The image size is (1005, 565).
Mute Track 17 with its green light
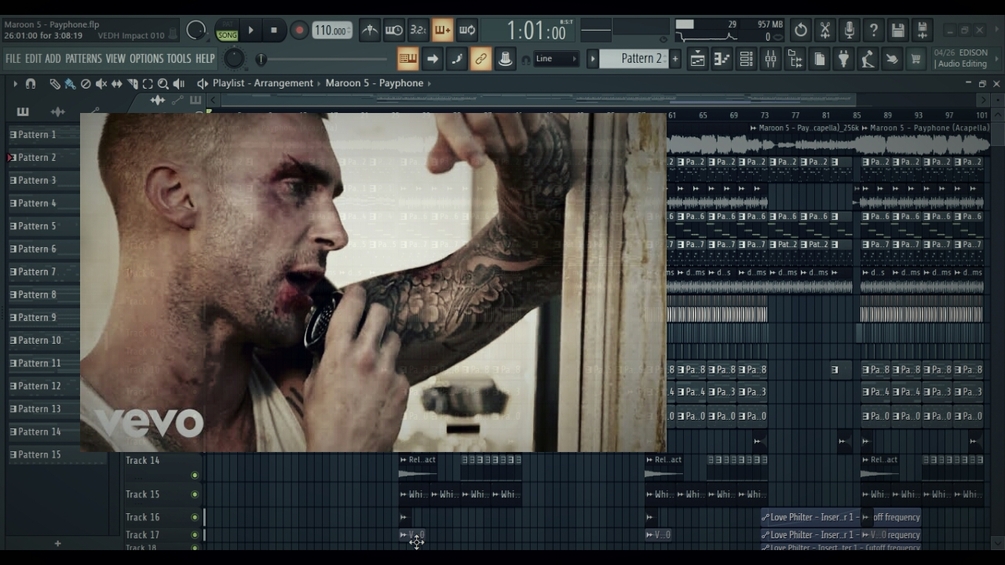tap(195, 535)
